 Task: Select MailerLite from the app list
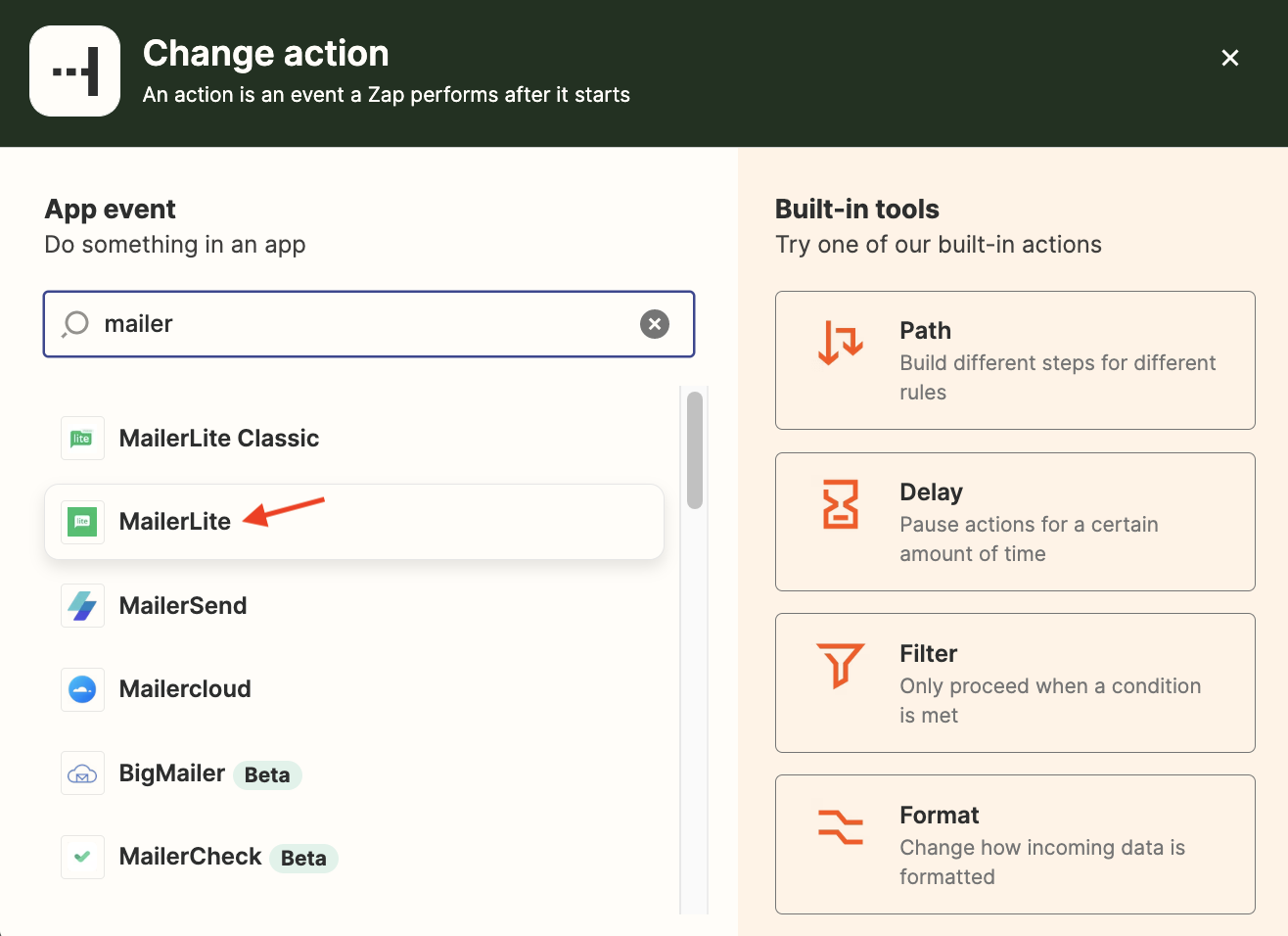(175, 522)
